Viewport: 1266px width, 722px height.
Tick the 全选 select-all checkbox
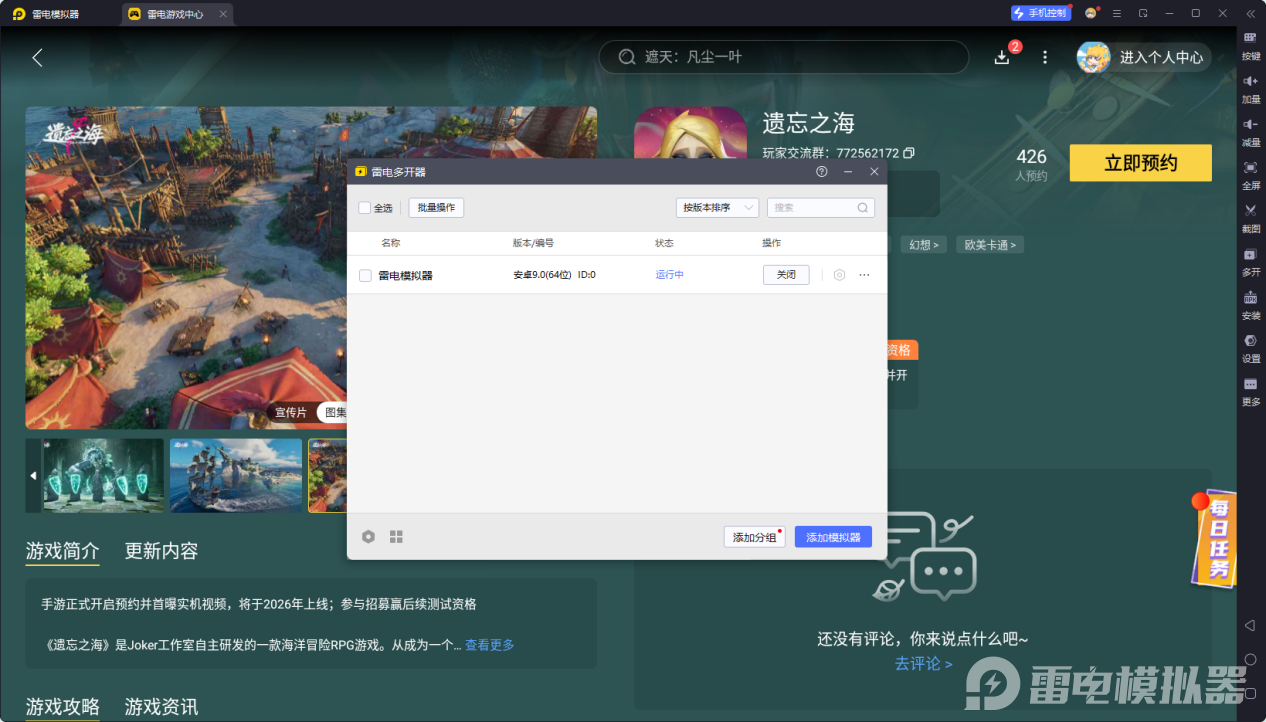click(x=365, y=208)
